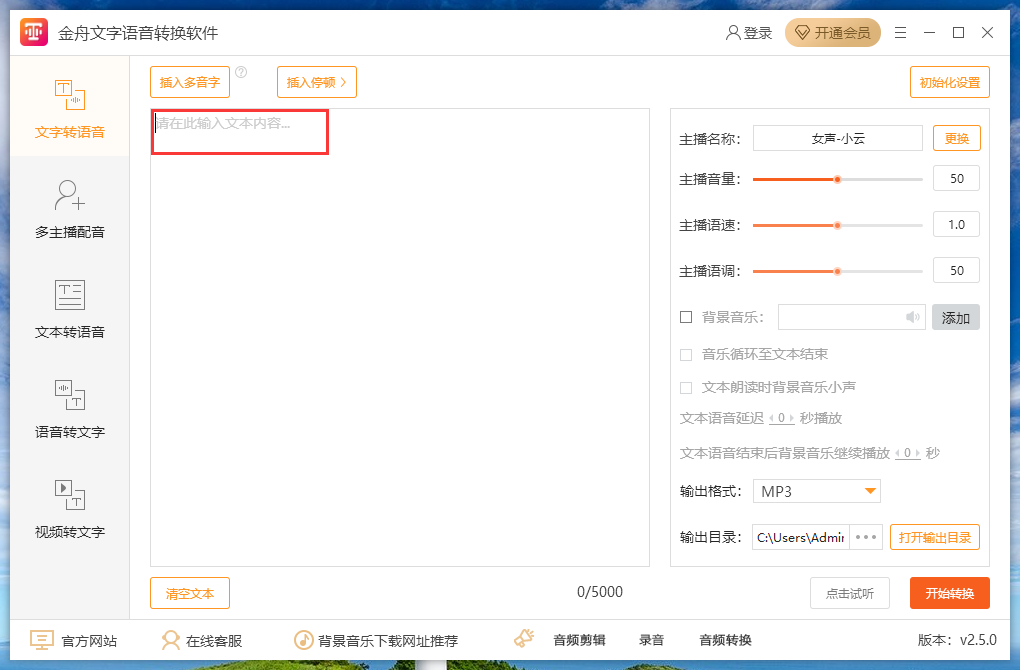Click the 主播名称 field showing 女声-小云
Screen dimensions: 1020x670
tap(838, 138)
